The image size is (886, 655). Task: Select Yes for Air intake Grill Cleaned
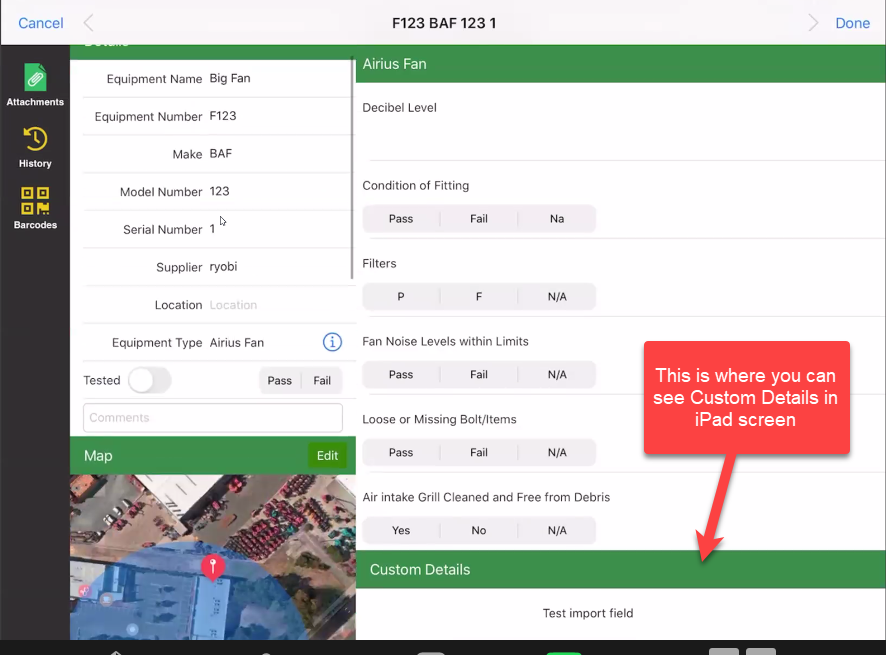point(401,531)
